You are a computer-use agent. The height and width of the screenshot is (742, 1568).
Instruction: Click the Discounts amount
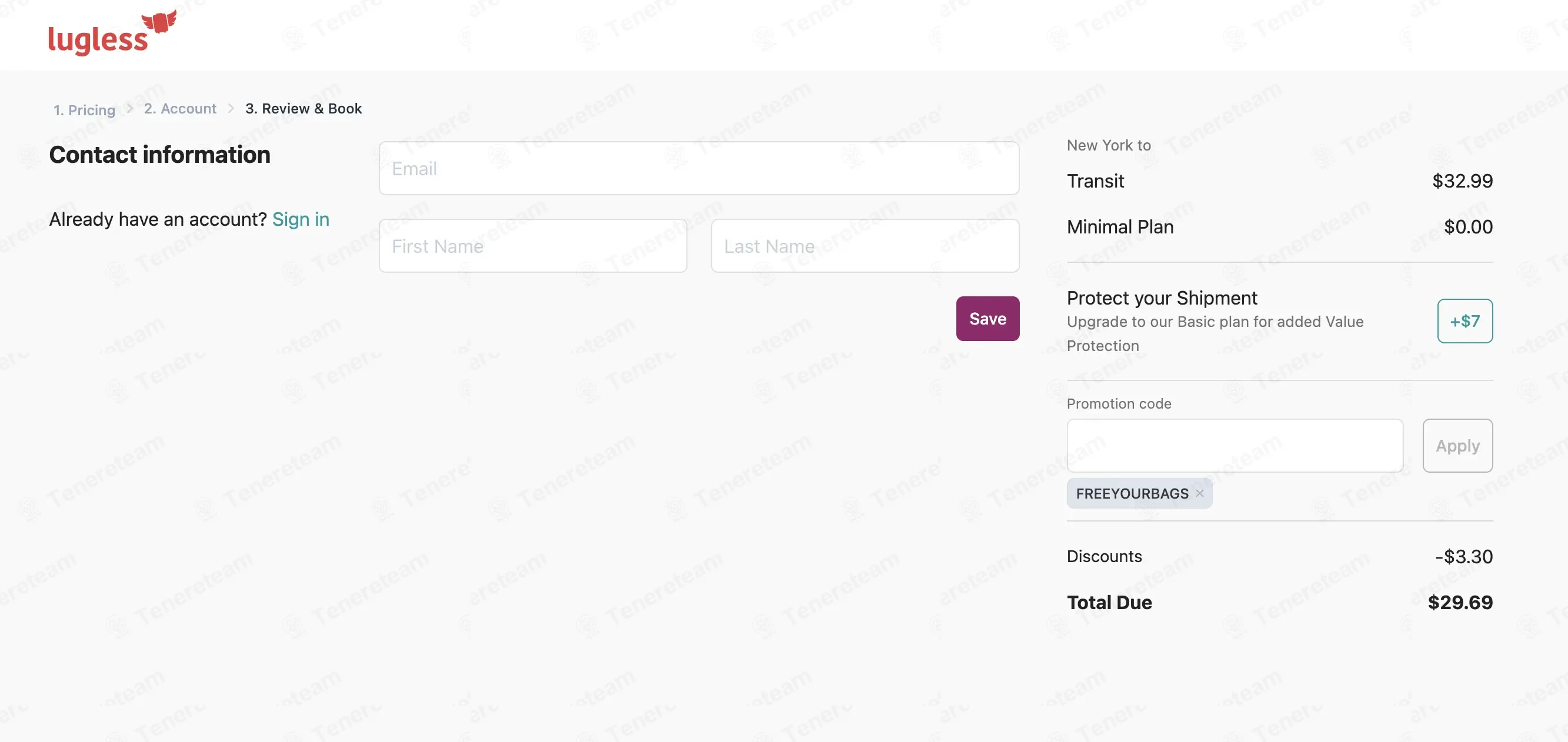(x=1463, y=556)
